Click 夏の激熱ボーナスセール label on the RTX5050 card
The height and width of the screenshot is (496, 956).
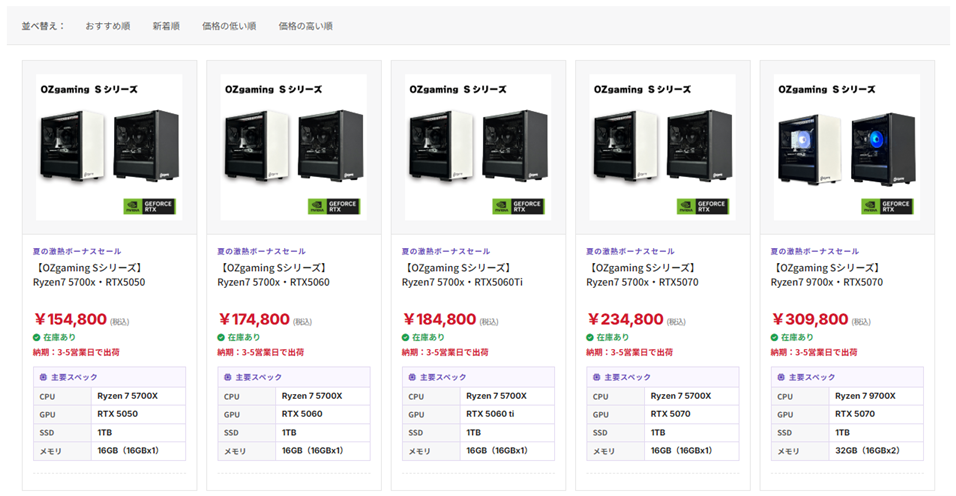point(77,251)
